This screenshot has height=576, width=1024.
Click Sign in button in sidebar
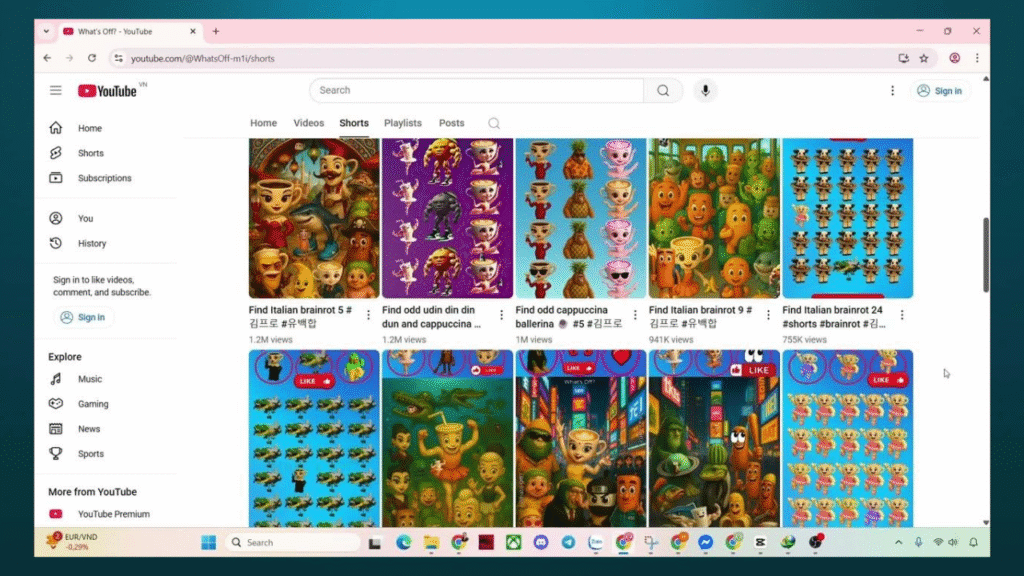[x=83, y=317]
